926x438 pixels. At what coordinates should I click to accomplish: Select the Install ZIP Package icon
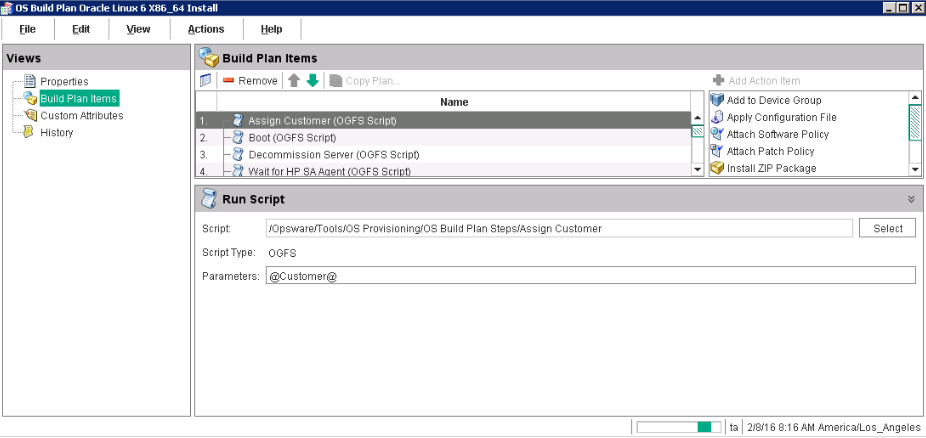pos(716,168)
